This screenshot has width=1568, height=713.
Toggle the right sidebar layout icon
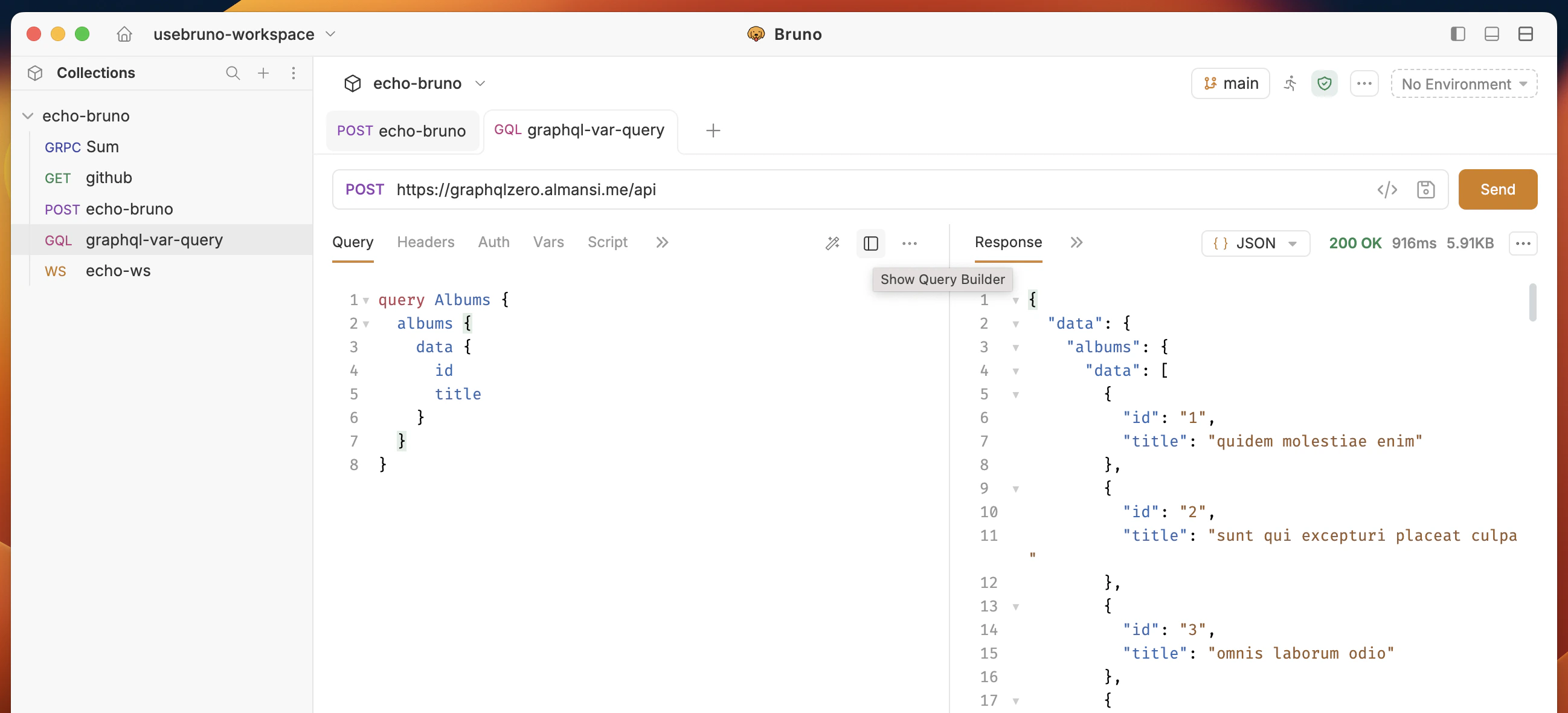click(1457, 34)
